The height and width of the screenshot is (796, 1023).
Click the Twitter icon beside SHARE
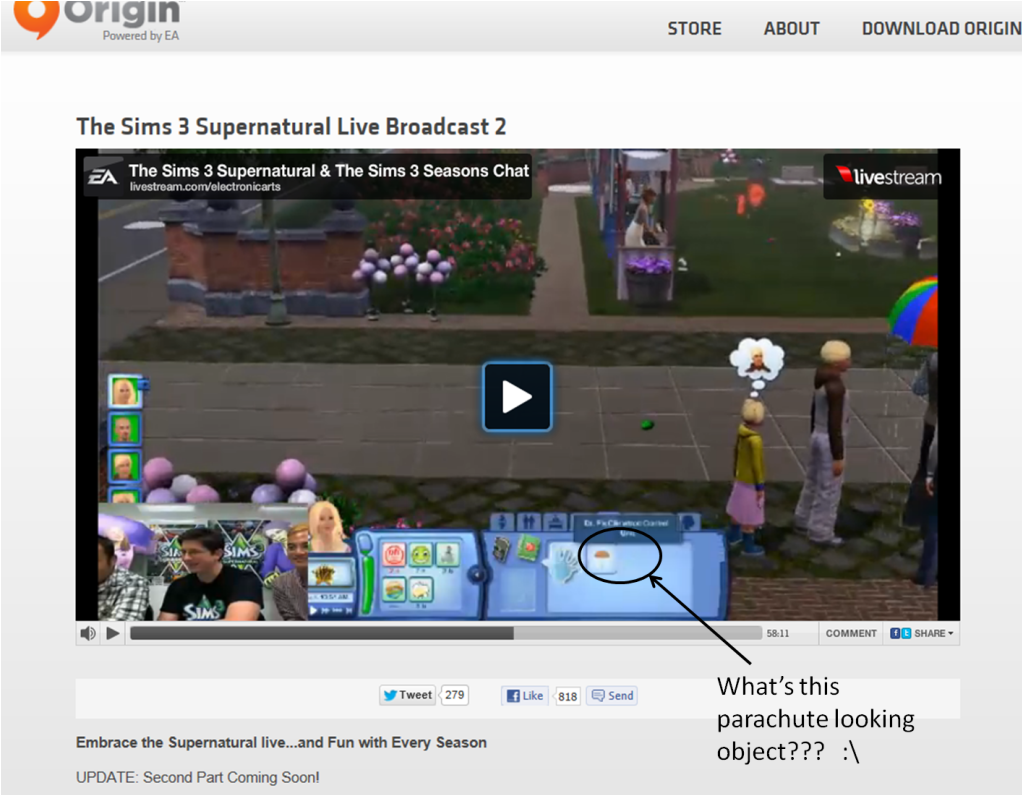(x=906, y=633)
